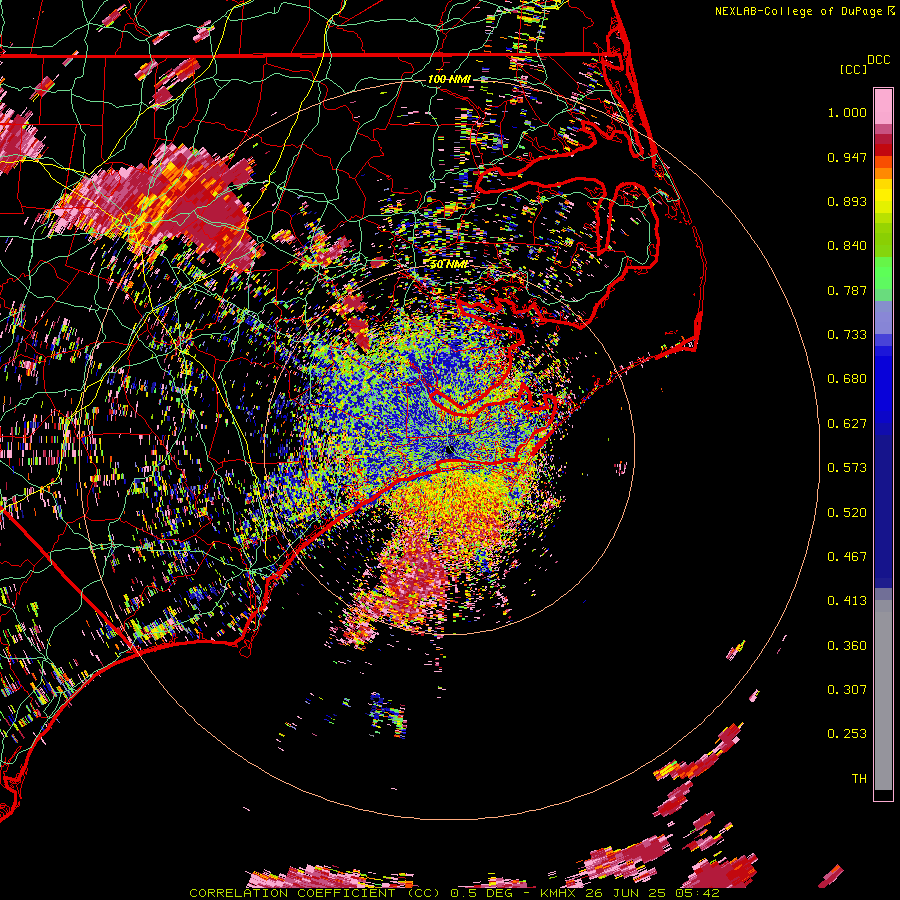Select the 0.680 legend value
900x900 pixels.
[847, 379]
